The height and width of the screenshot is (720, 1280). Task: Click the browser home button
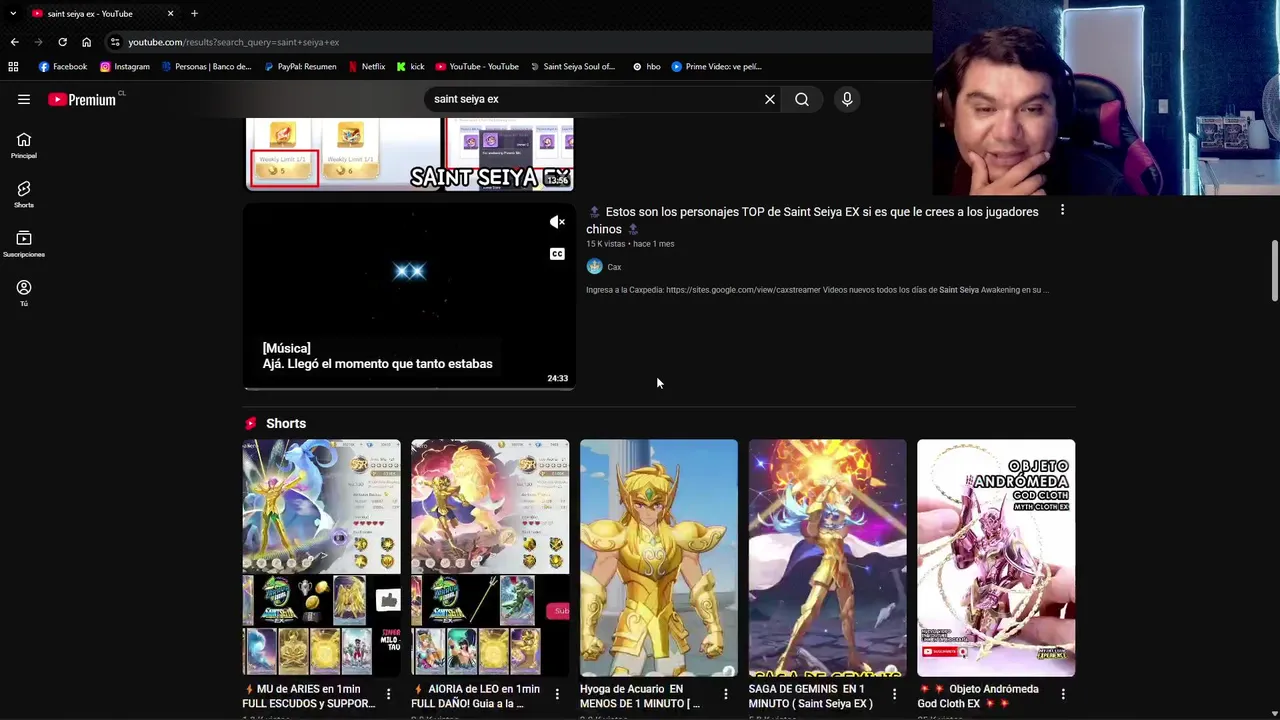tap(86, 42)
